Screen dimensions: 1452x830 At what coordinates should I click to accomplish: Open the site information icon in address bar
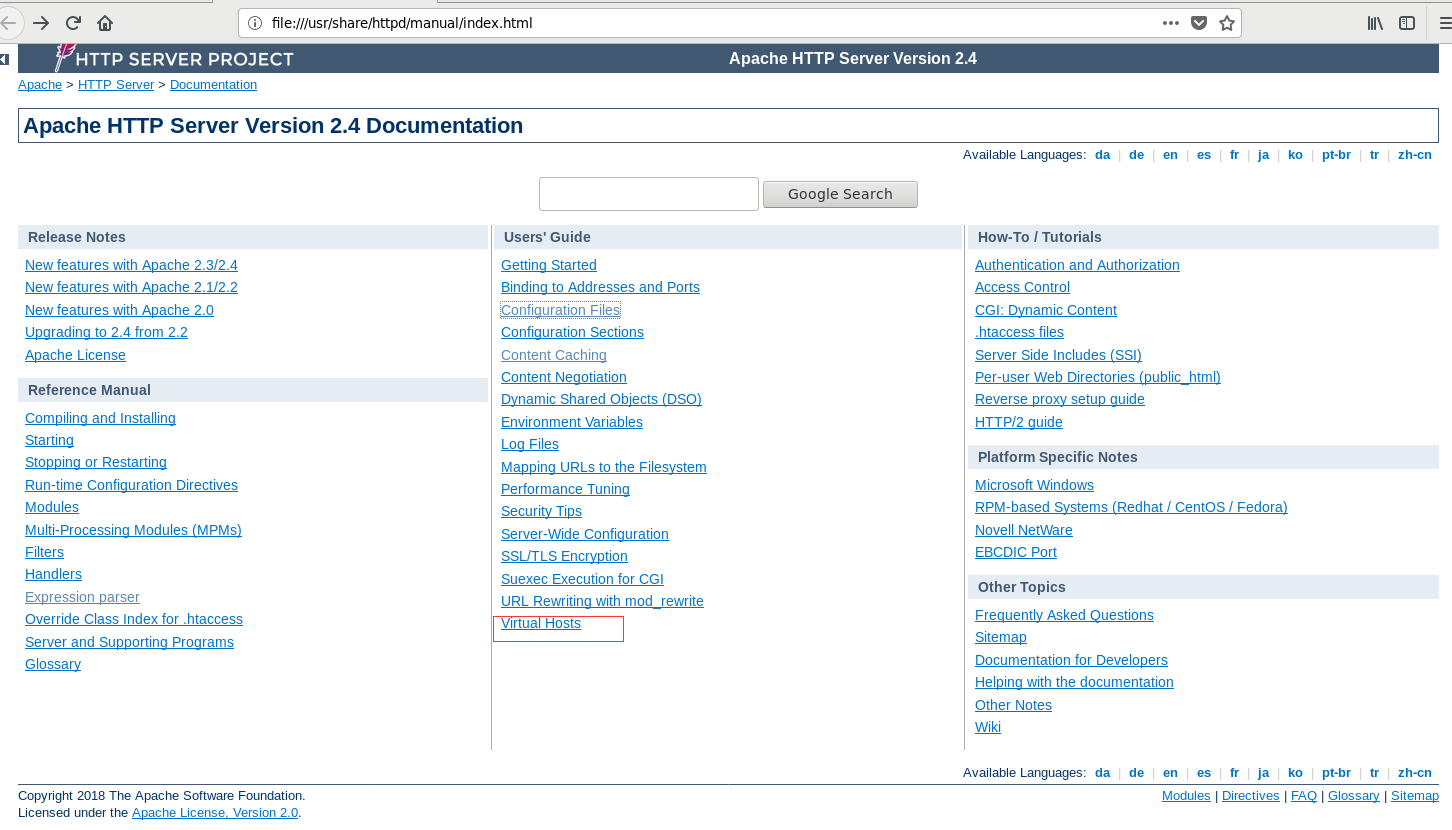pyautogui.click(x=254, y=23)
